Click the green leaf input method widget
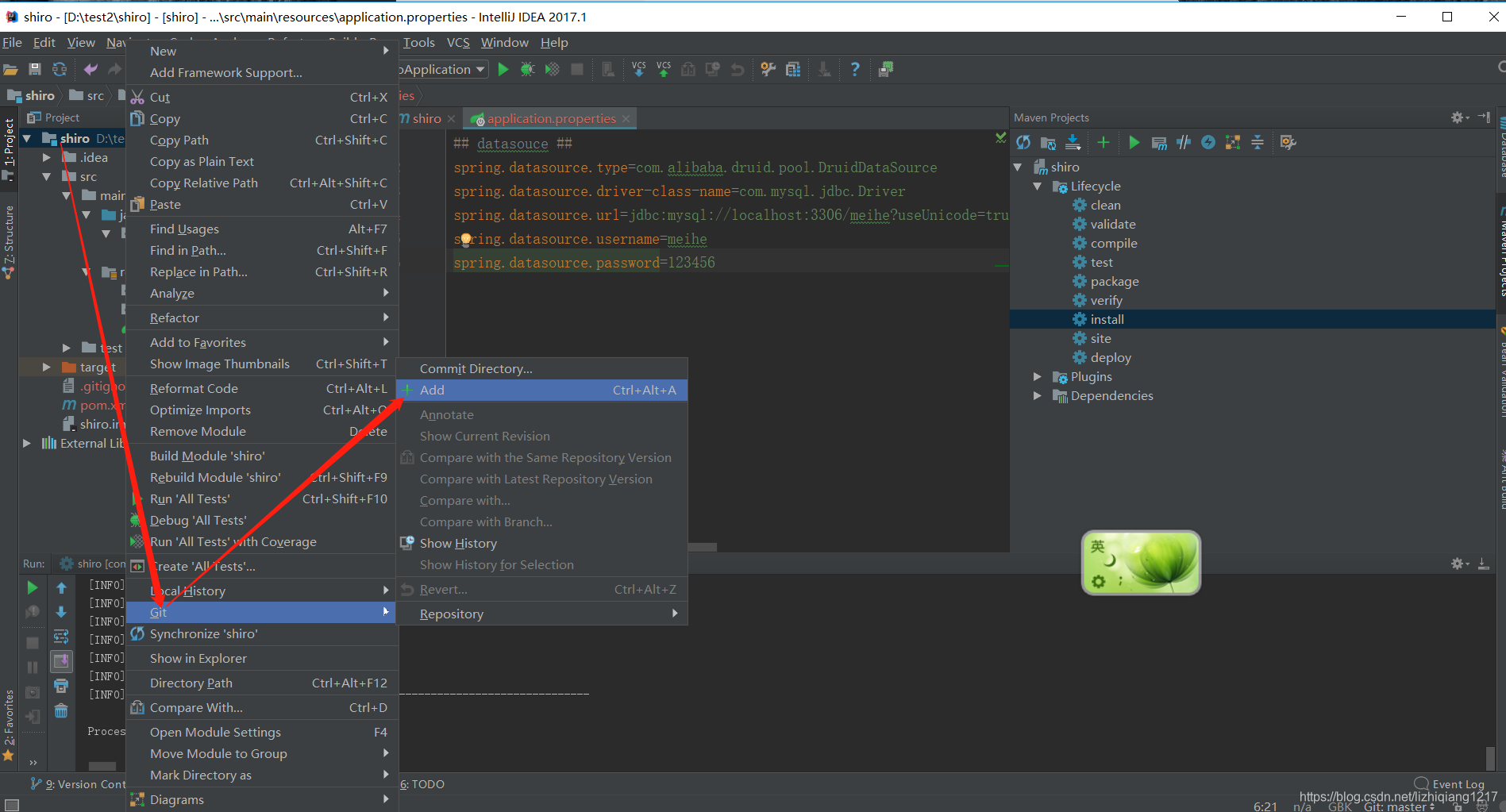This screenshot has height=812, width=1506. pos(1141,563)
